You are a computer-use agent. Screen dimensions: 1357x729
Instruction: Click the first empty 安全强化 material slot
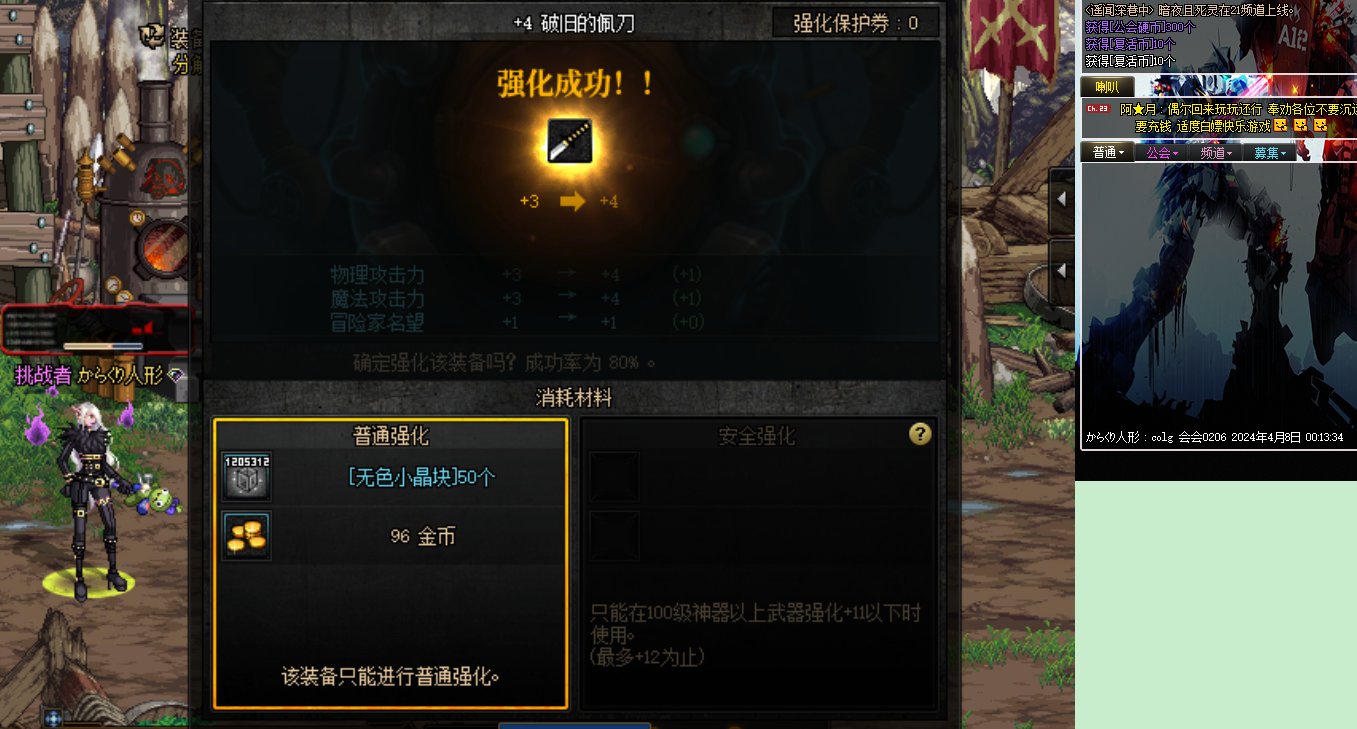(614, 477)
